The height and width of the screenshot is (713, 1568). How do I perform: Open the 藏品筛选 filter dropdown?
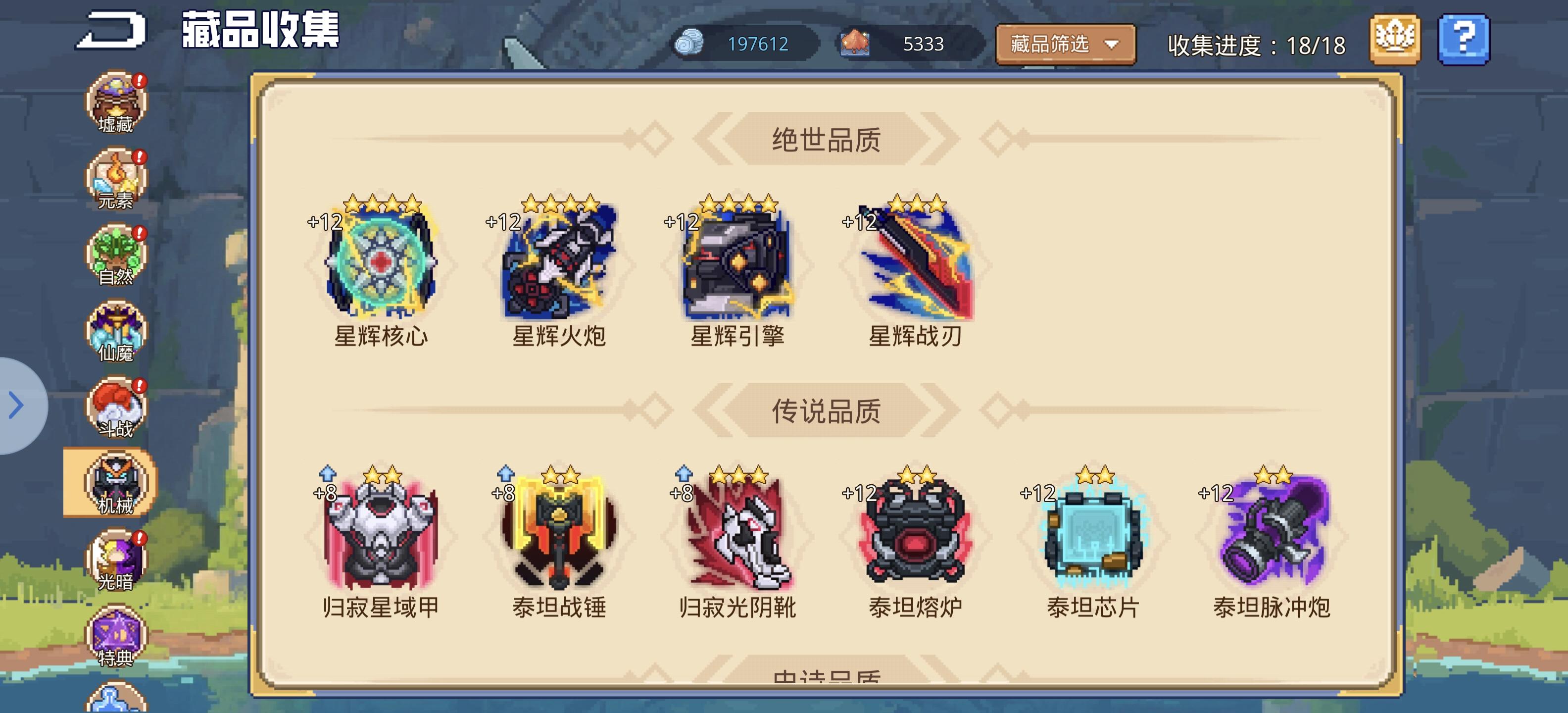[1065, 44]
